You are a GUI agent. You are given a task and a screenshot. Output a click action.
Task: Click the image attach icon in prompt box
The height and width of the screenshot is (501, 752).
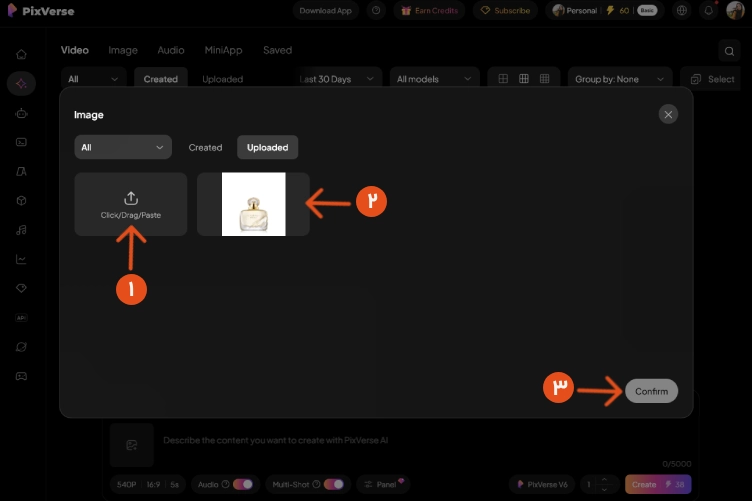(131, 445)
